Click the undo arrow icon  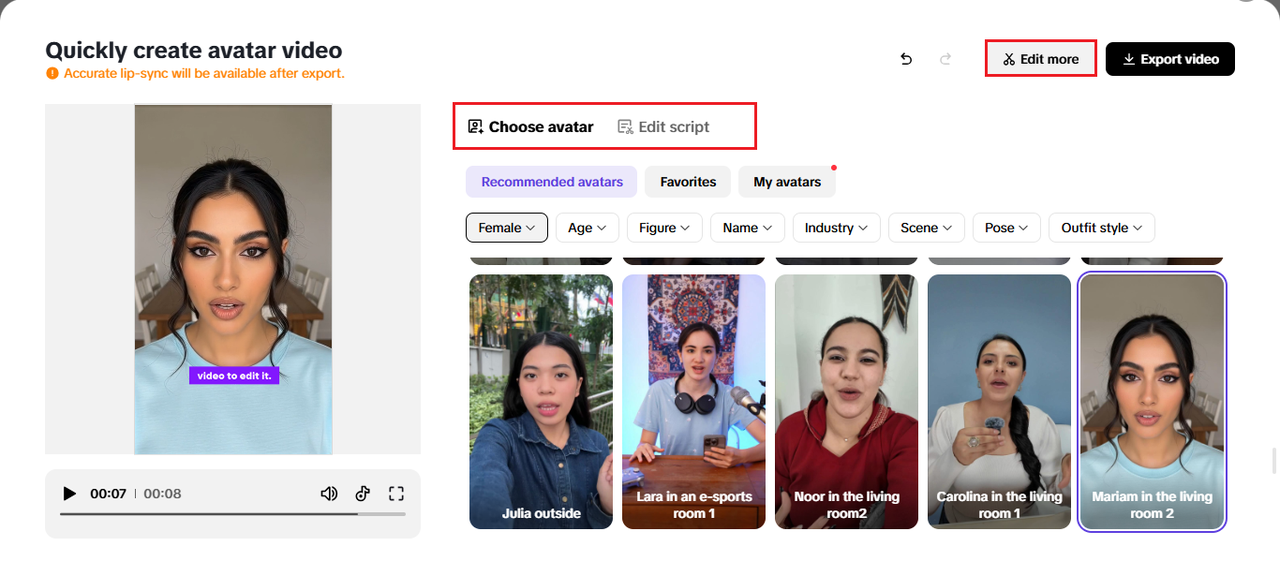[906, 59]
